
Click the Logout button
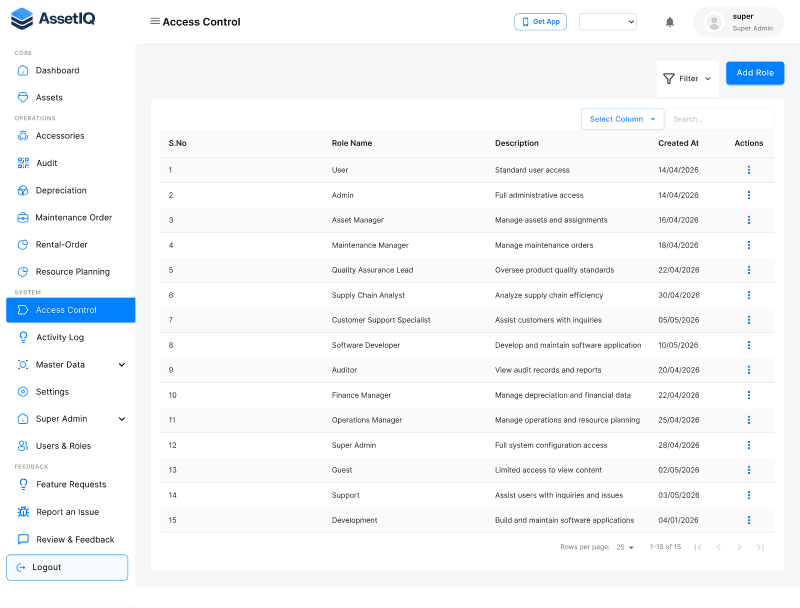(x=67, y=567)
